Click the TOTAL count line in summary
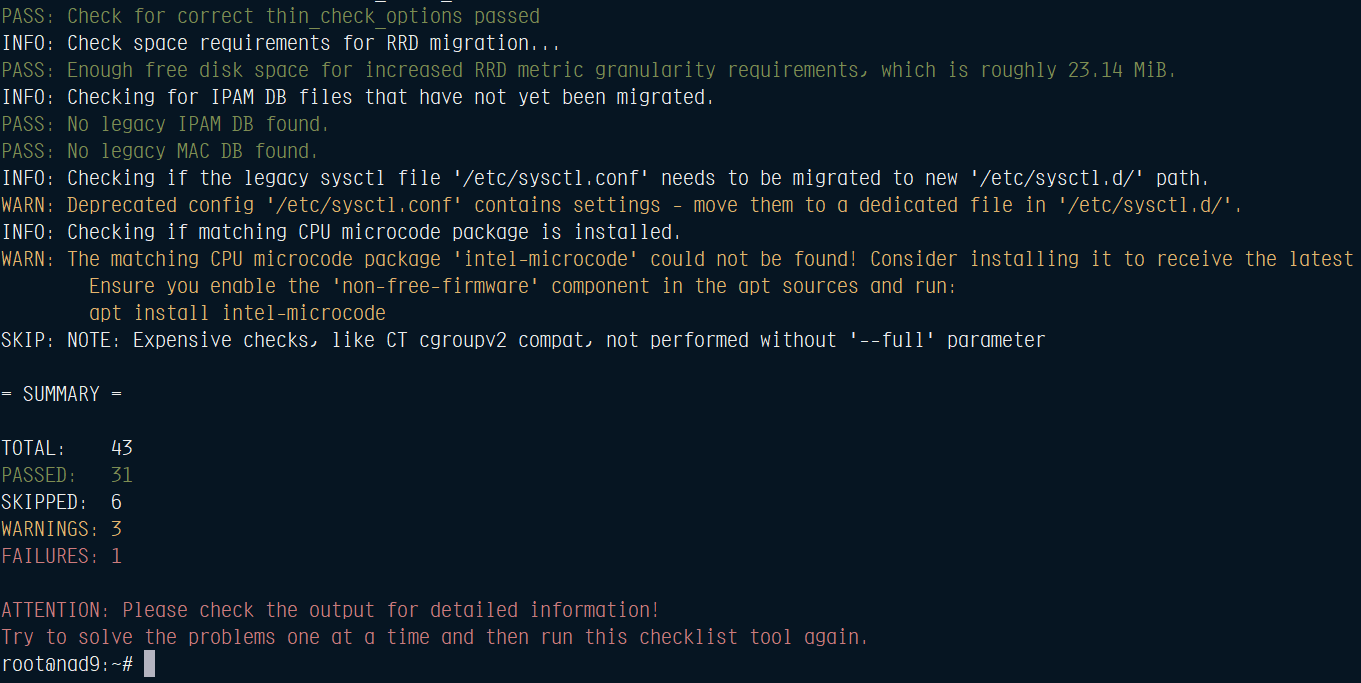 [66, 448]
